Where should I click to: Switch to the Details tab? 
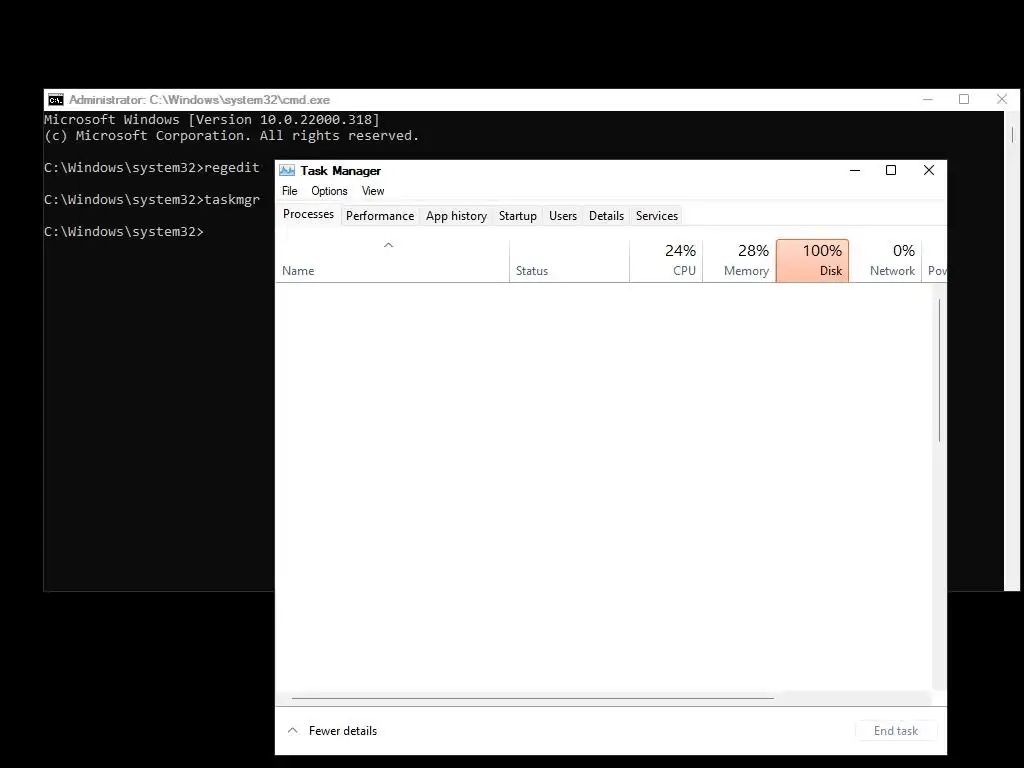click(607, 216)
